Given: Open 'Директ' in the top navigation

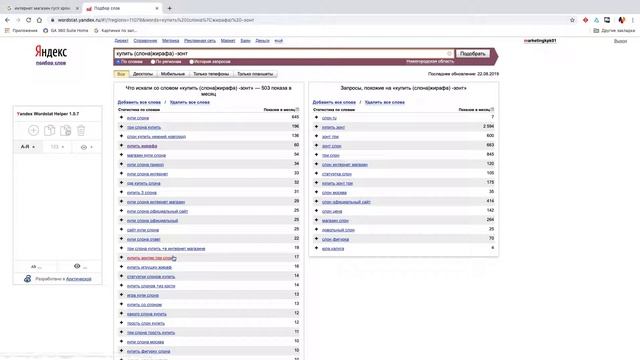Looking at the screenshot, I should 121,41.
